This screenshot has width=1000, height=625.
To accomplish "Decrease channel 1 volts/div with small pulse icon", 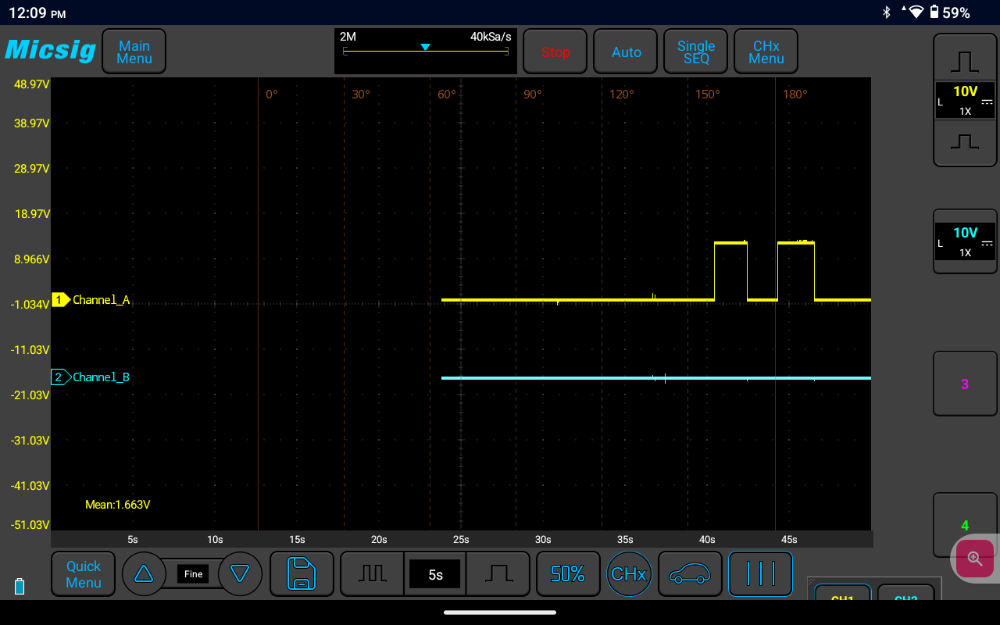I will tap(965, 142).
